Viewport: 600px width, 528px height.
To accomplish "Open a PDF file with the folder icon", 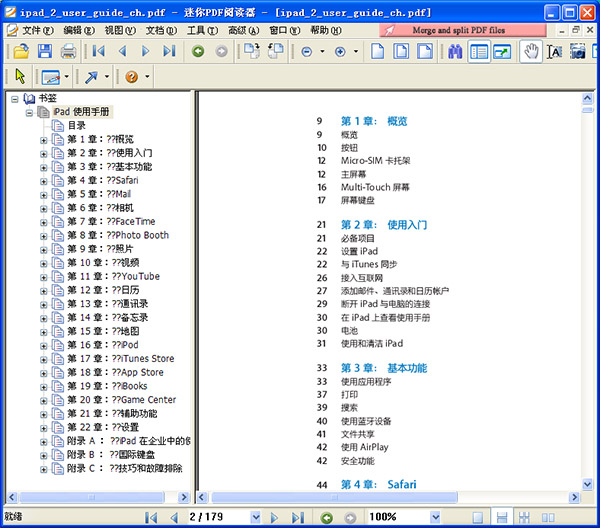I will click(21, 51).
